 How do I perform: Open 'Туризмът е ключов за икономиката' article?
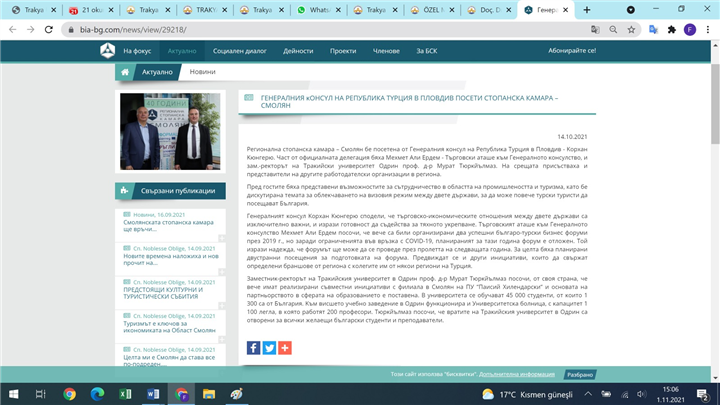(x=169, y=326)
